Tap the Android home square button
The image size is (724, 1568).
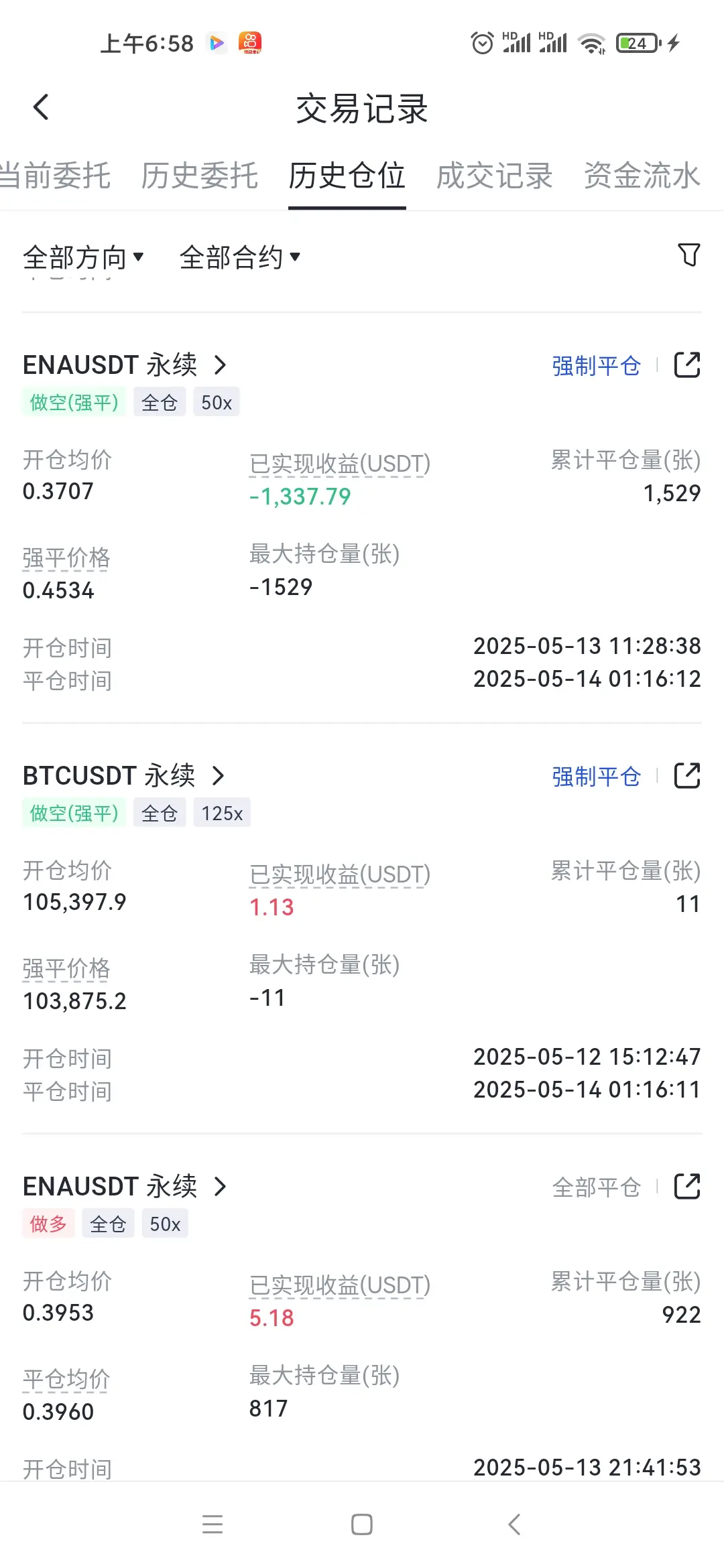point(362,1524)
